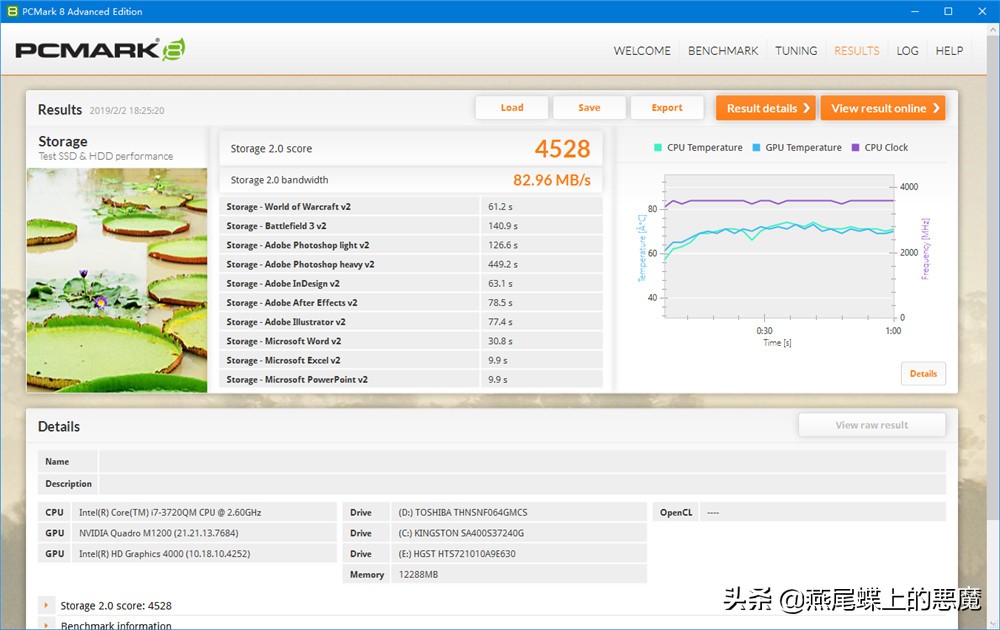1000x630 pixels.
Task: Export the benchmark result
Action: 666,108
